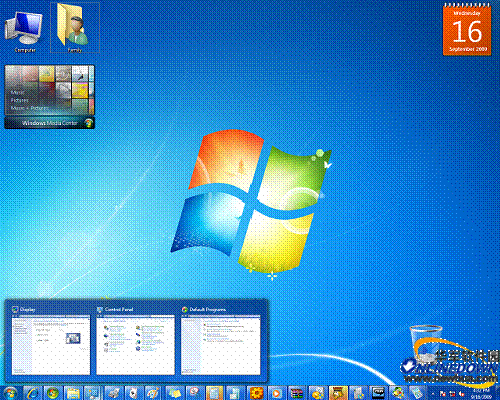Image resolution: width=500 pixels, height=400 pixels.
Task: Open the Computer desktop icon
Action: coord(24,32)
